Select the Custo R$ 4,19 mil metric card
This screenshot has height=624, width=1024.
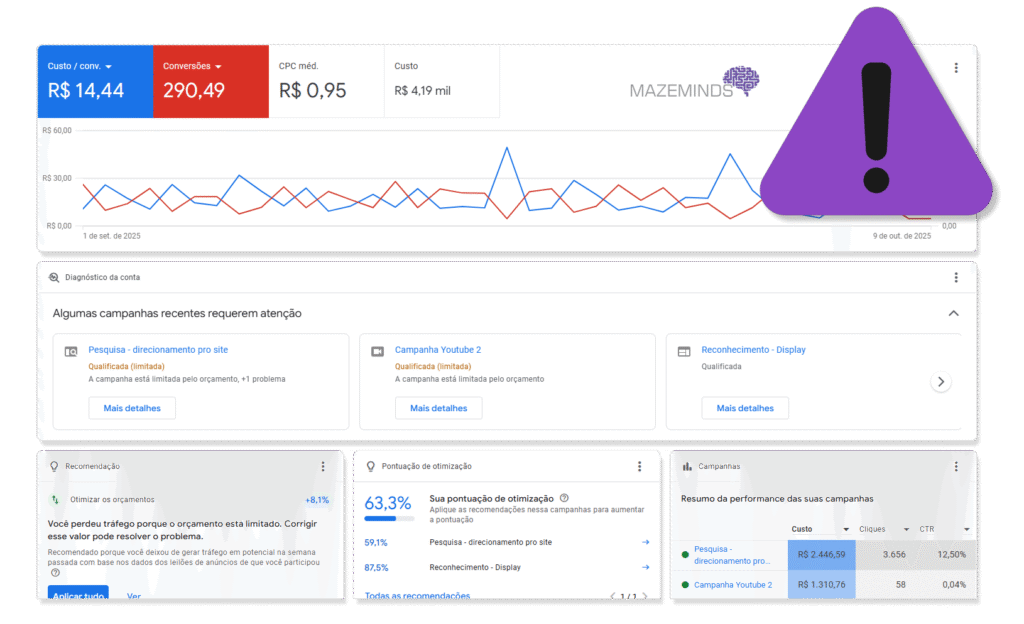(441, 82)
